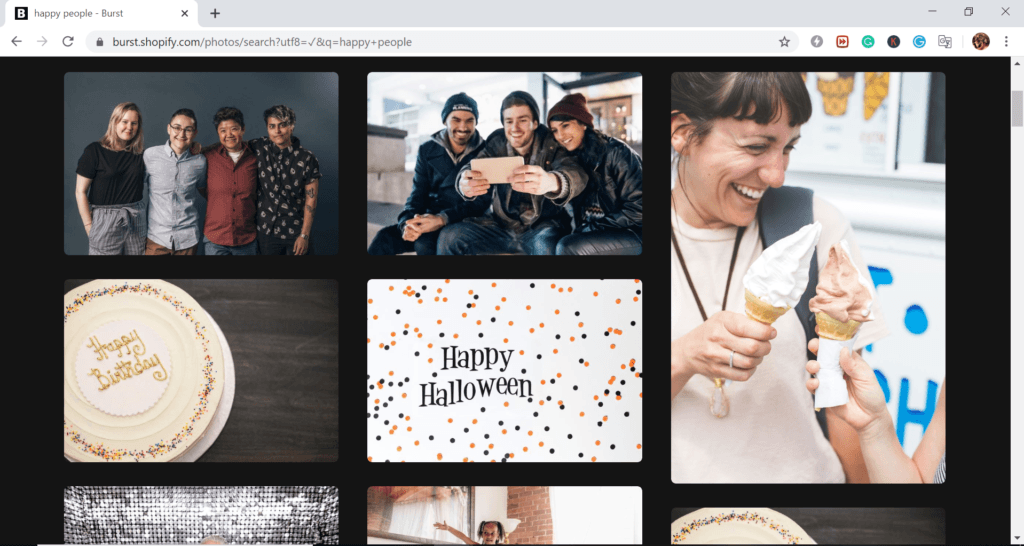Click the browser back arrow
1024x546 pixels.
click(x=16, y=42)
